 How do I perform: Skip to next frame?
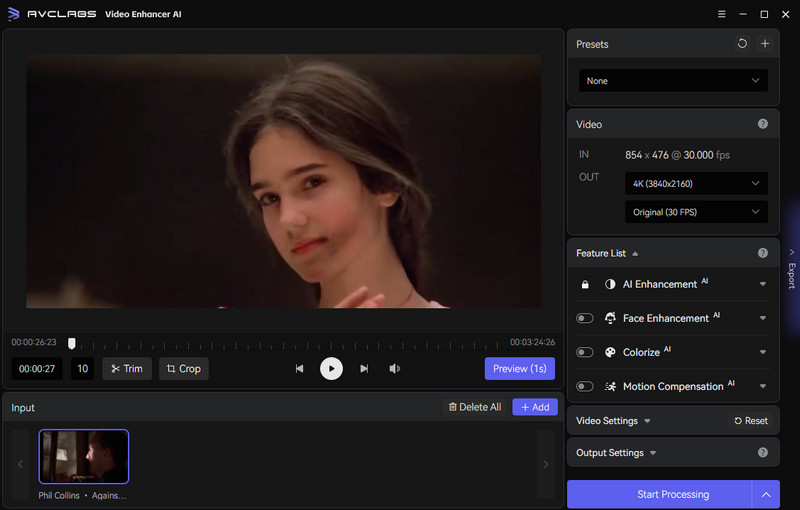(364, 369)
